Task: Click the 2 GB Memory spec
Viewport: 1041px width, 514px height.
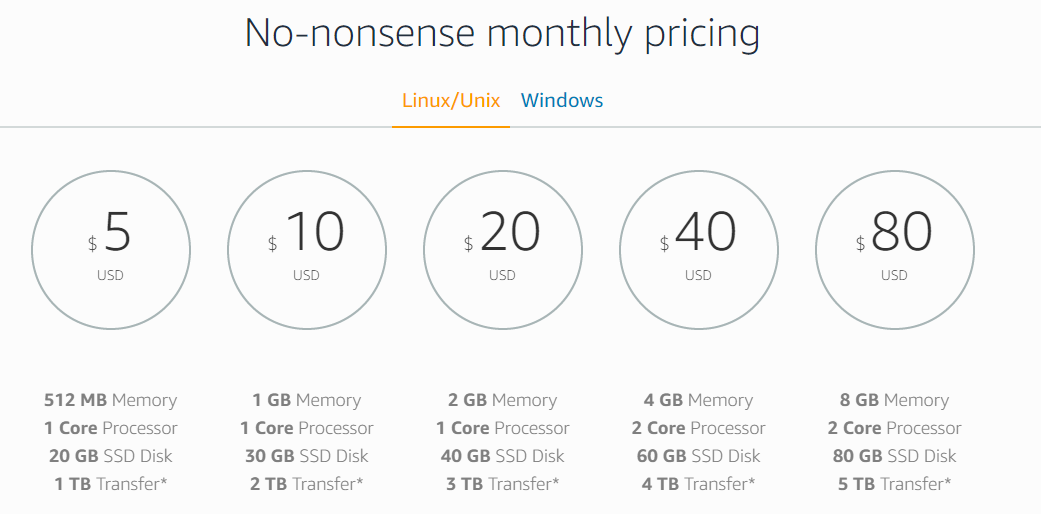Action: coord(503,400)
